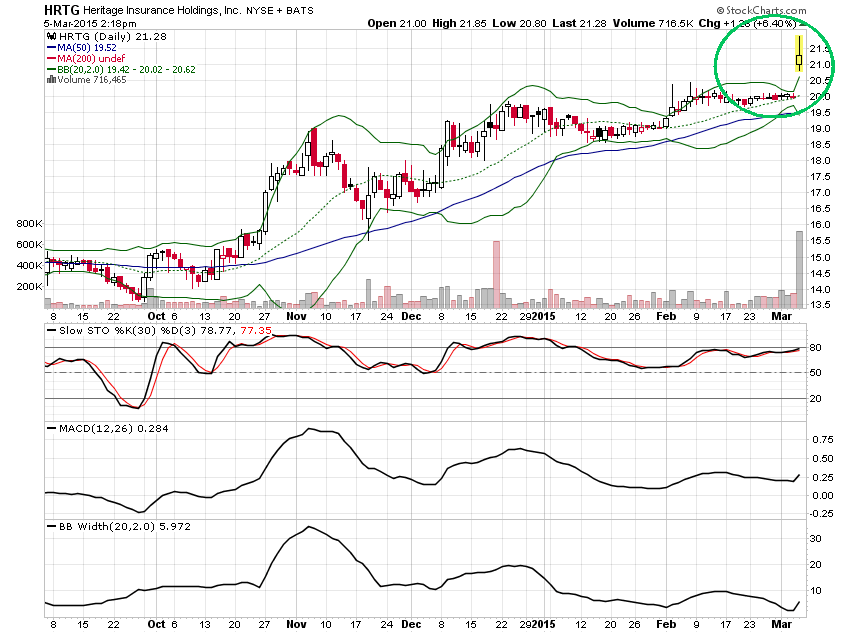Click the tall pink volume bar in late December

(x=496, y=274)
